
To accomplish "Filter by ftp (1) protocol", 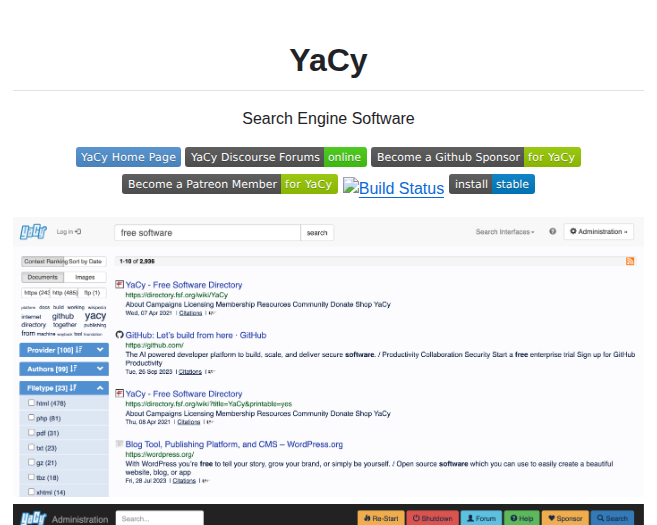I will (92, 292).
